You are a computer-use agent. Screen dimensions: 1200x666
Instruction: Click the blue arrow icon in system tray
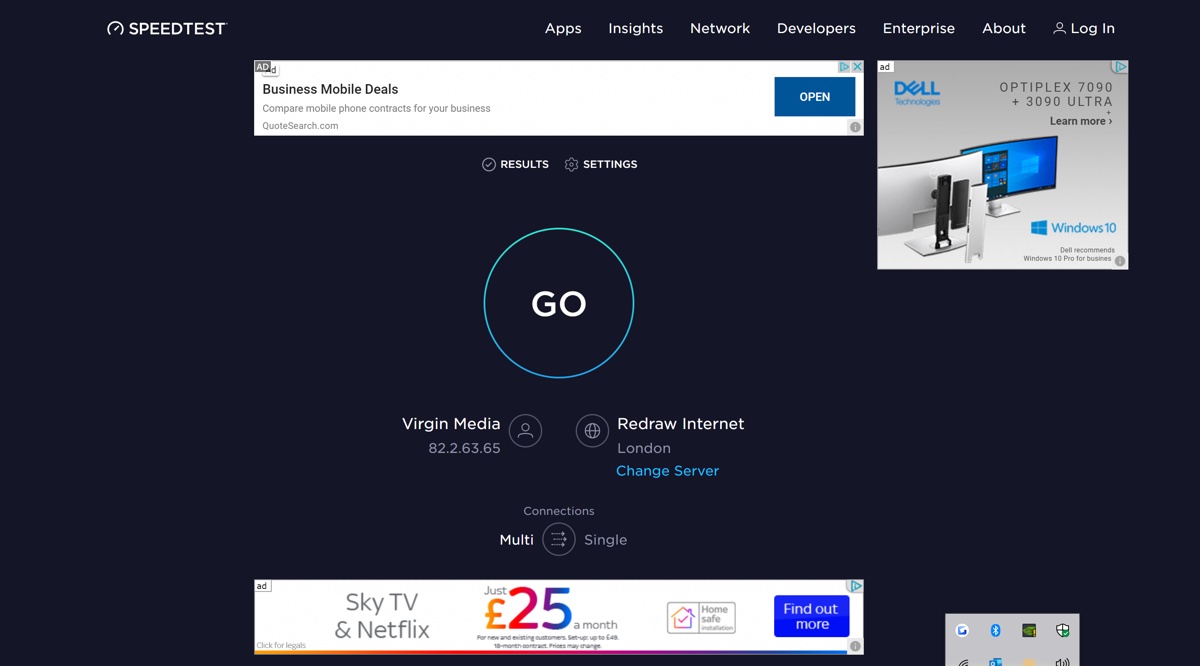click(x=962, y=630)
